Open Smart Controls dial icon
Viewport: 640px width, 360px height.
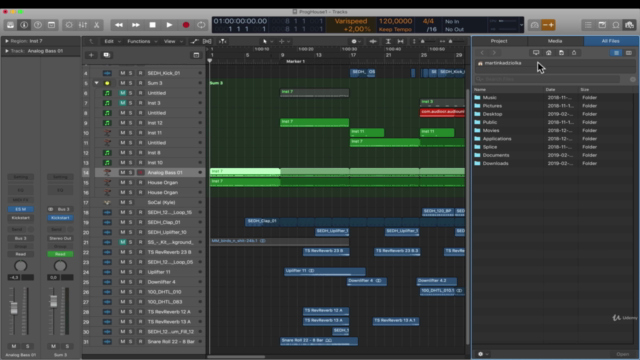point(69,25)
